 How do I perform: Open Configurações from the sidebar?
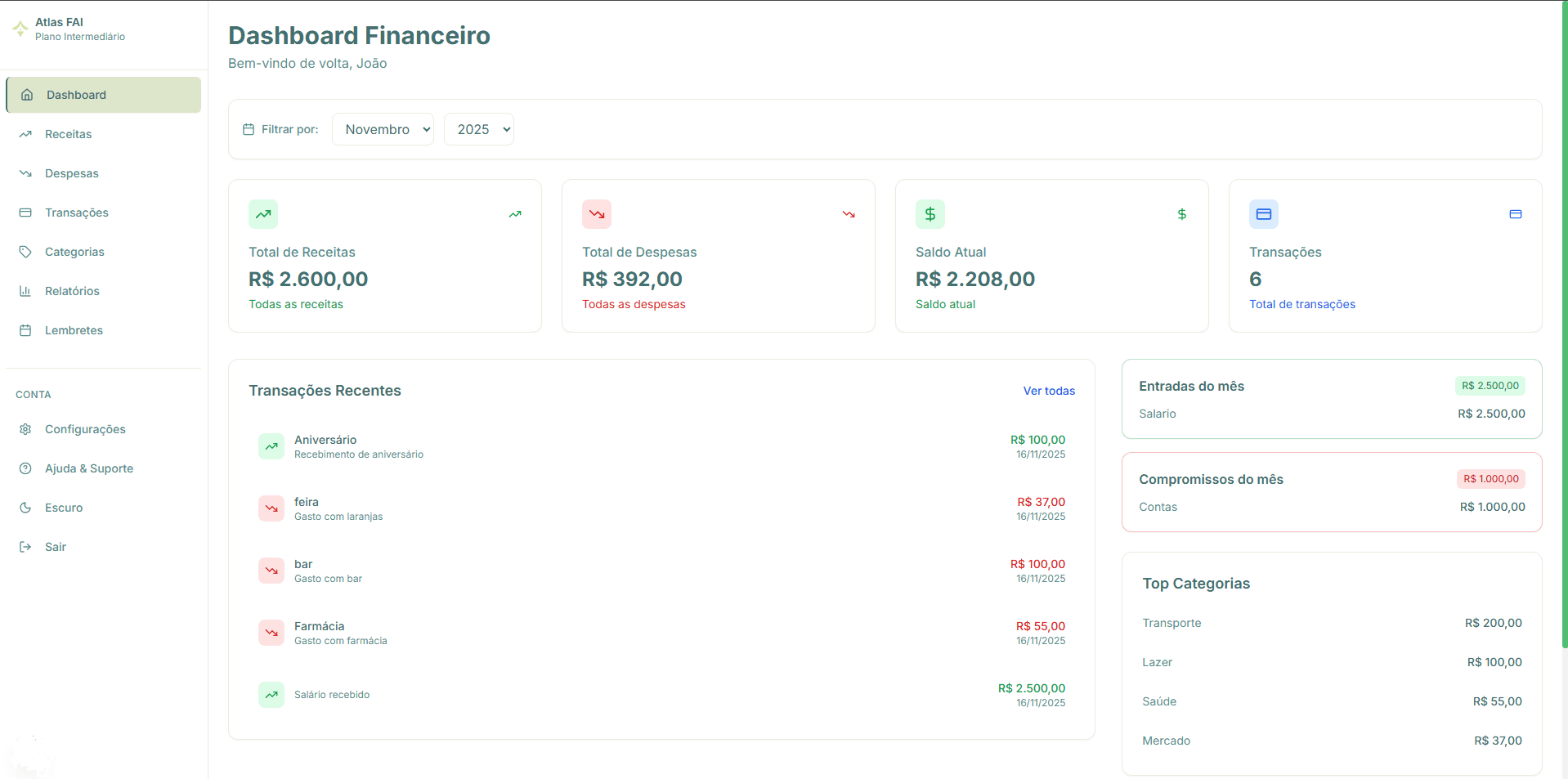(x=26, y=429)
